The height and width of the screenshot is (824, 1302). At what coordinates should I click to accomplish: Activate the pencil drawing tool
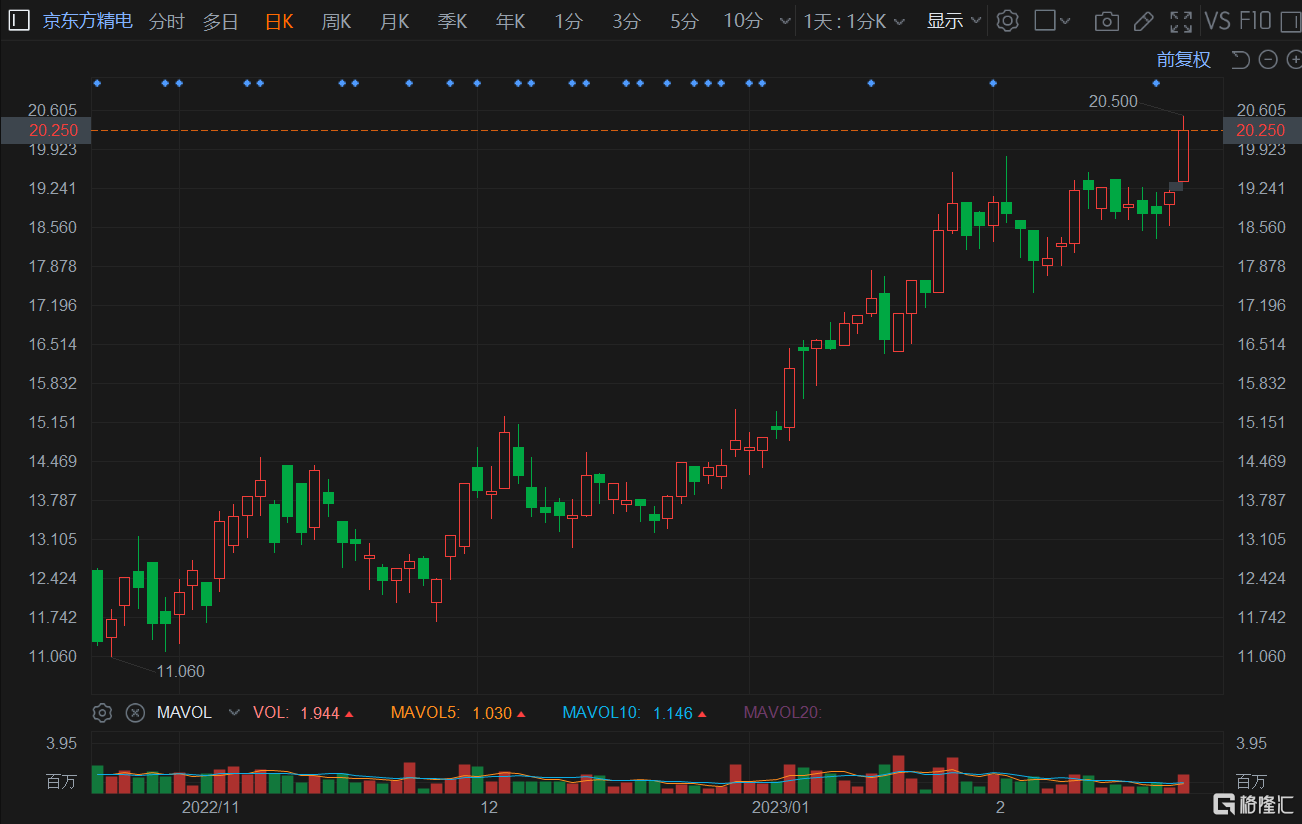click(x=1144, y=21)
